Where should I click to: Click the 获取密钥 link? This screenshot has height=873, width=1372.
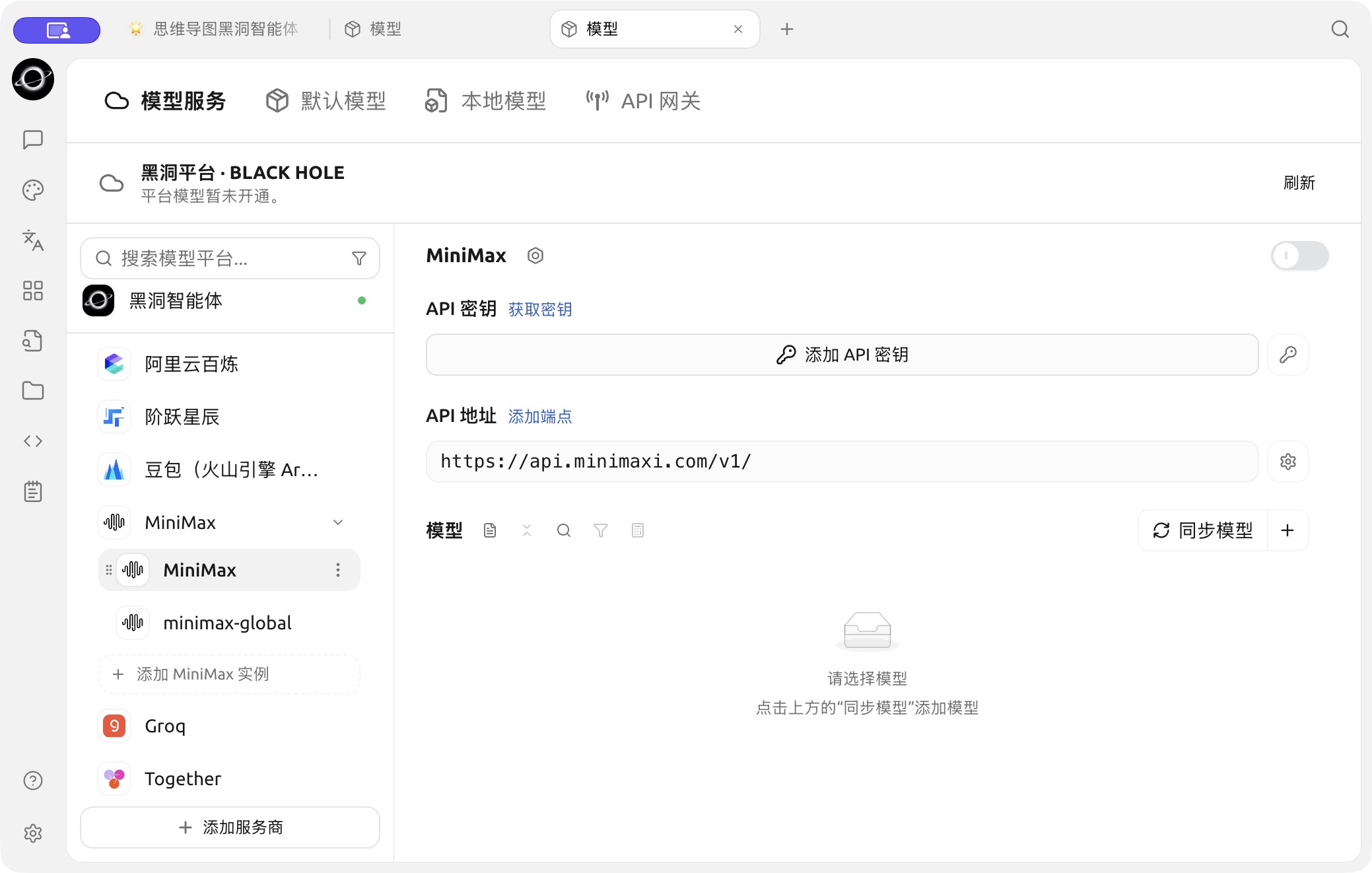540,309
